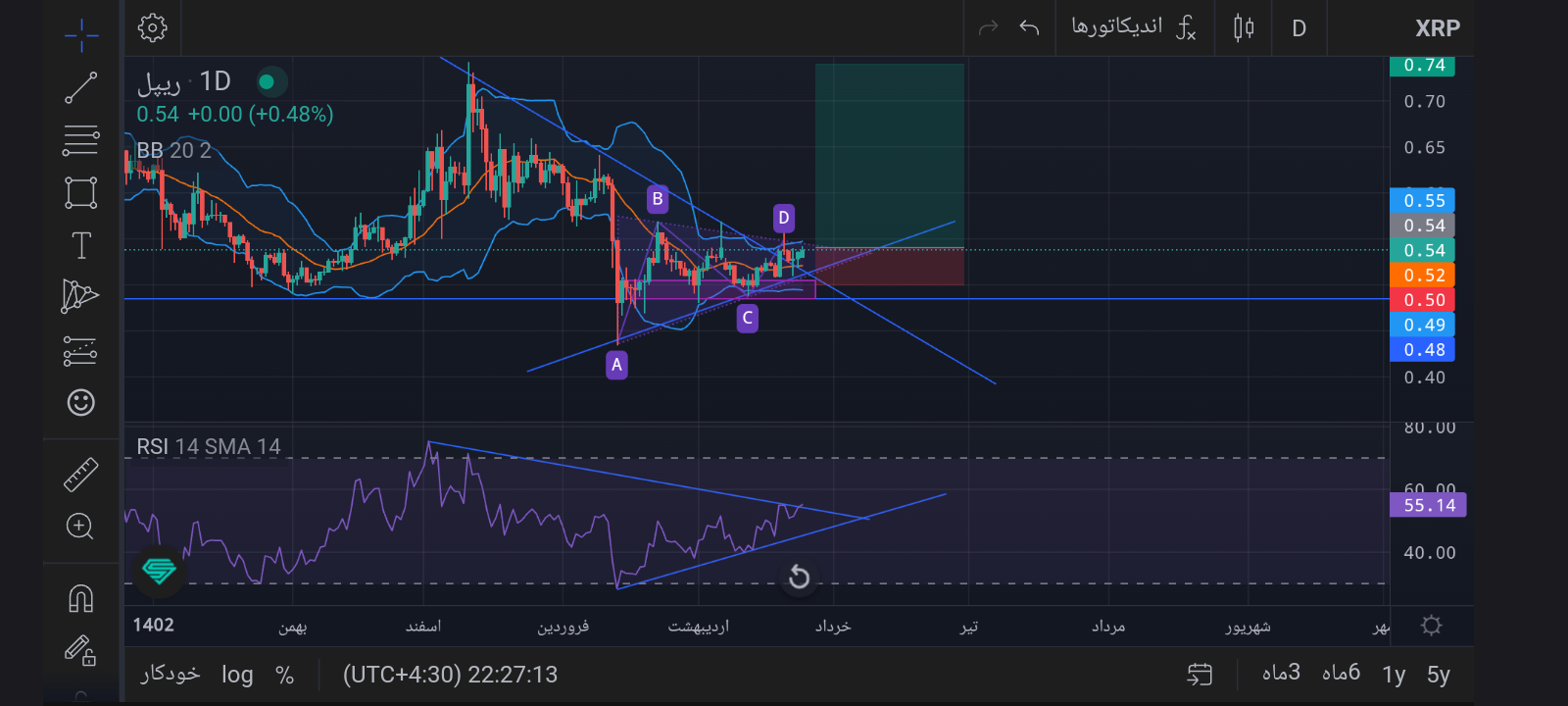The width and height of the screenshot is (1568, 706).
Task: Set the range to 1y
Action: tap(1394, 675)
